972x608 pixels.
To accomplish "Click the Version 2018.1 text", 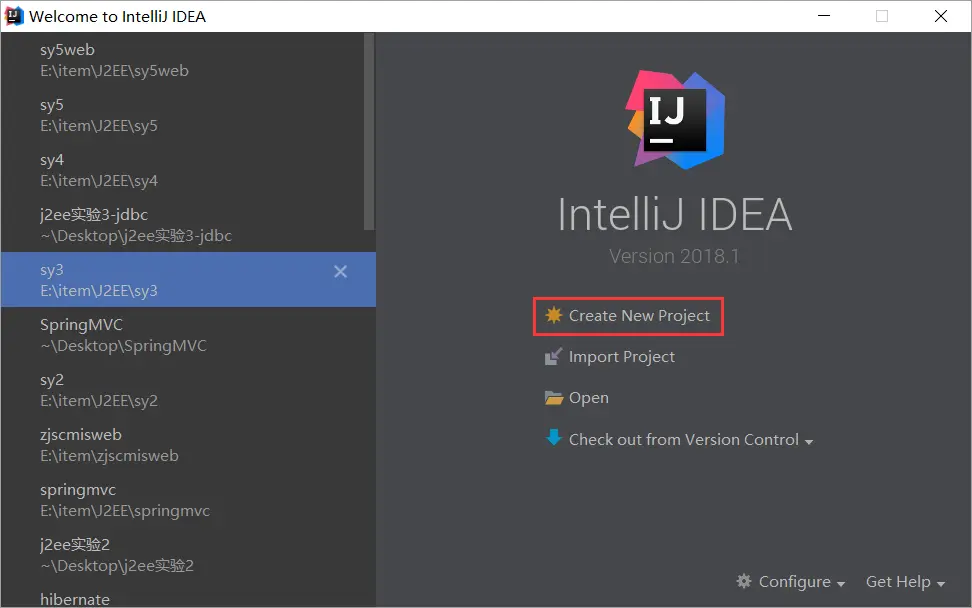I will point(674,256).
